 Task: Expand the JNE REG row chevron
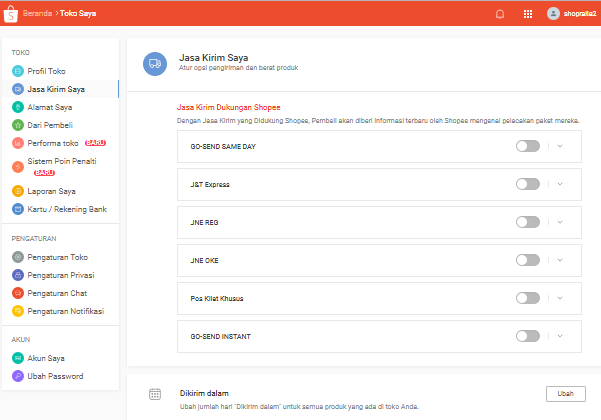pyautogui.click(x=560, y=222)
